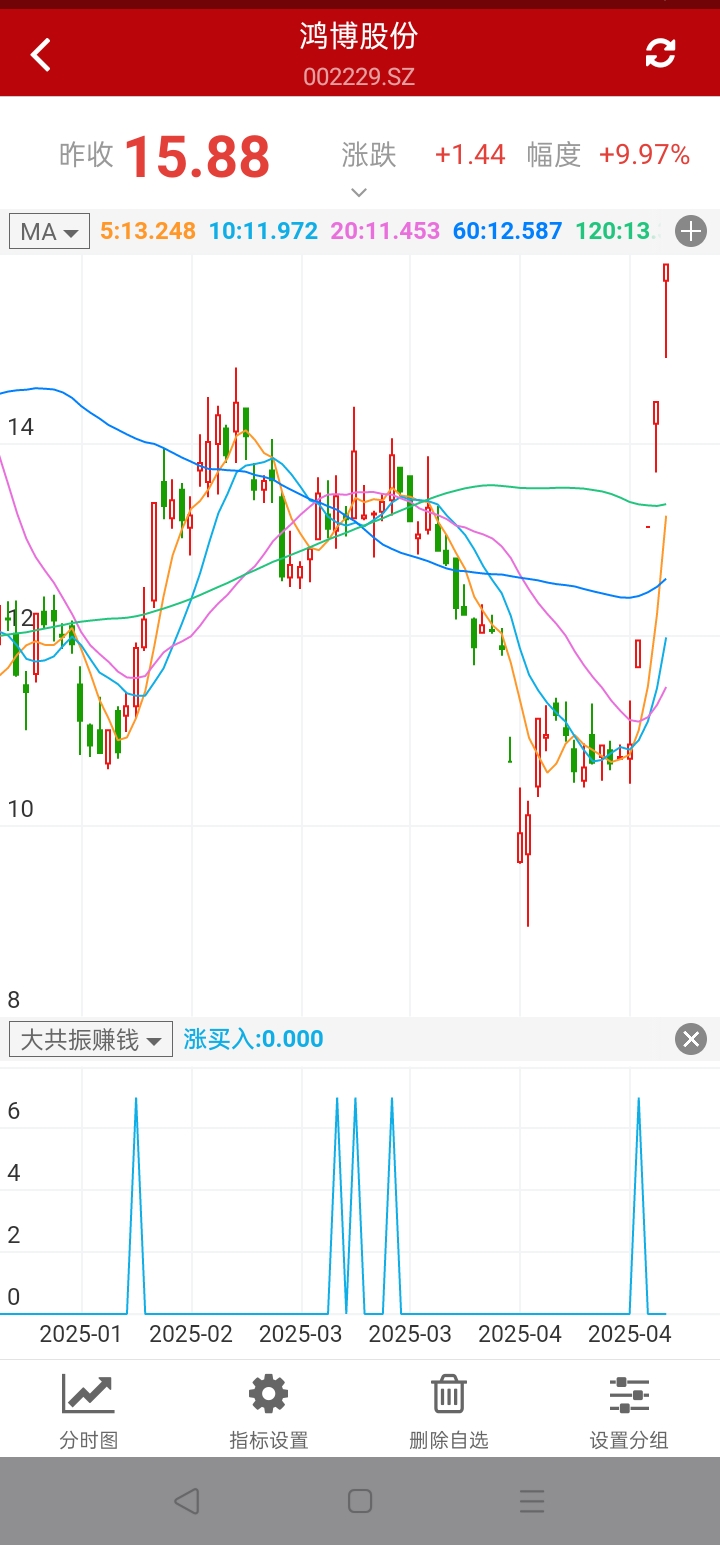Tap the 幅度 label
Viewport: 720px width, 1545px height.
(554, 155)
